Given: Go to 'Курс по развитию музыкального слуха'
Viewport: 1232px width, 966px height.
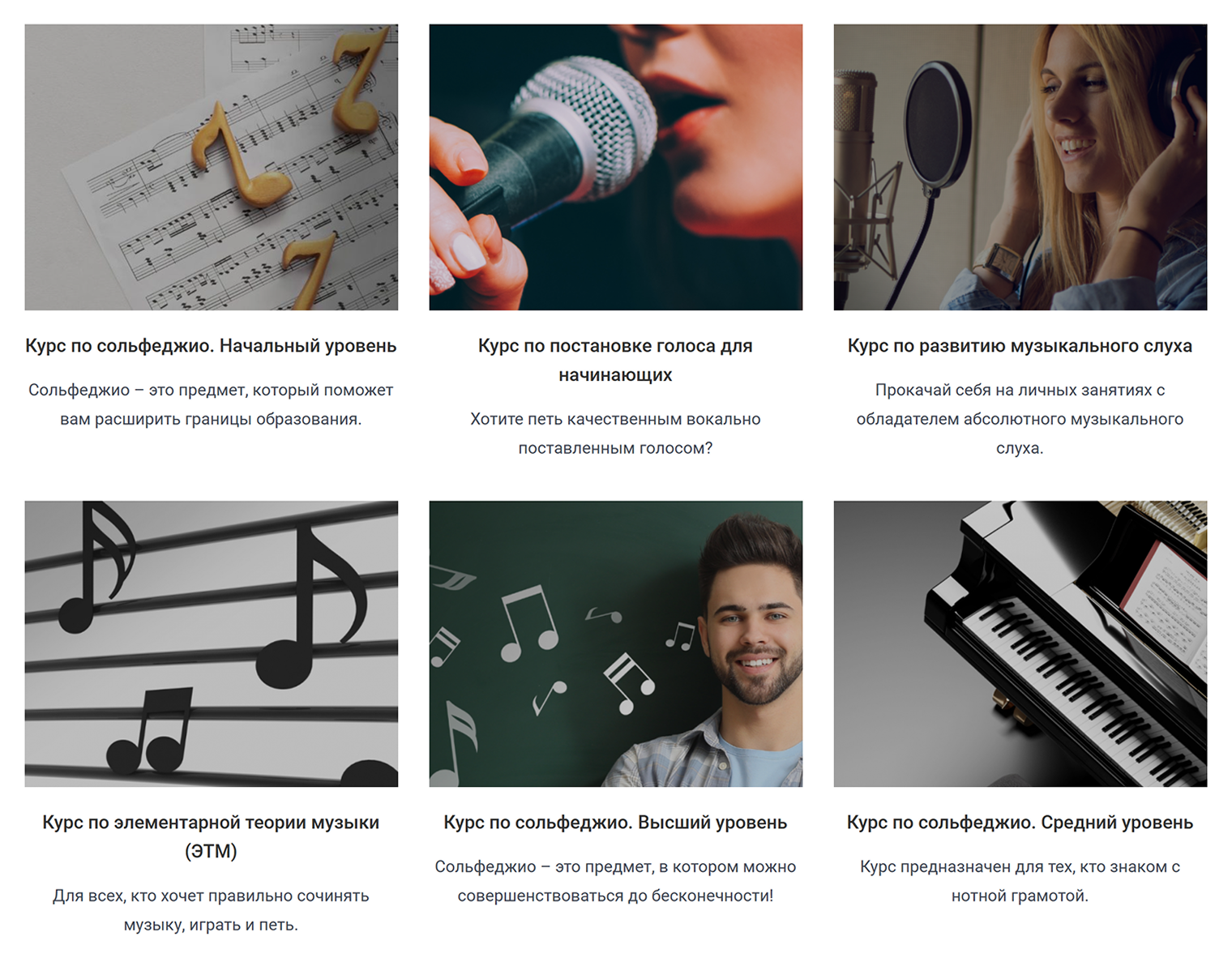Looking at the screenshot, I should pos(1020,346).
